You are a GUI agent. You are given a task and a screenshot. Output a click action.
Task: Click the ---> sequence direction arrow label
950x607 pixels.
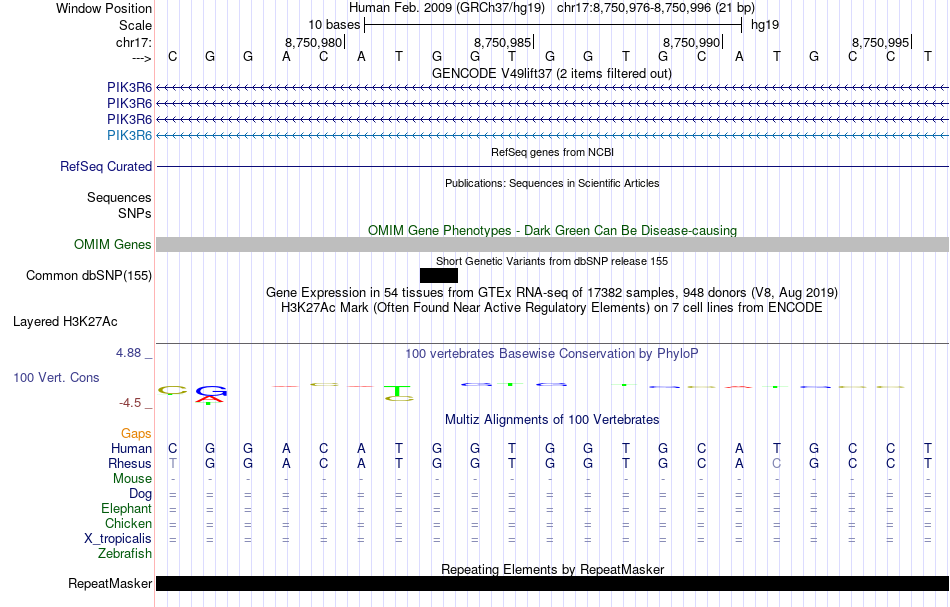click(141, 58)
